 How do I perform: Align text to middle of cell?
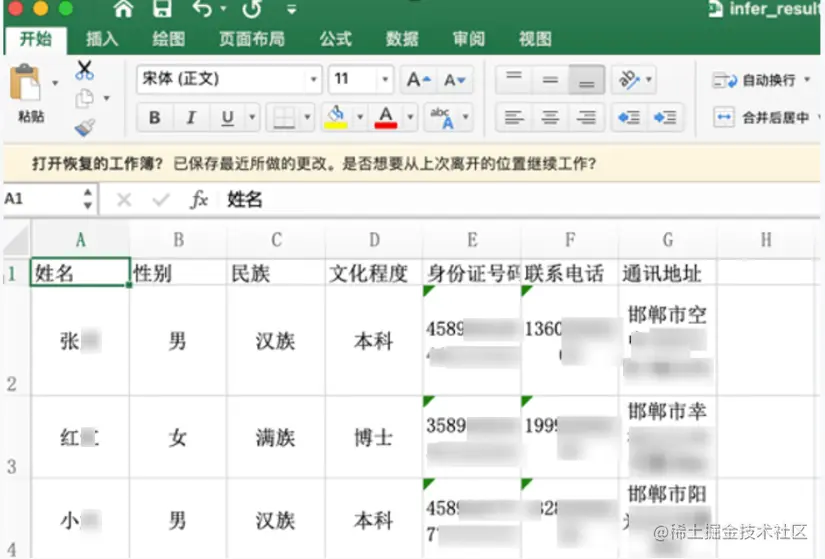[x=550, y=79]
